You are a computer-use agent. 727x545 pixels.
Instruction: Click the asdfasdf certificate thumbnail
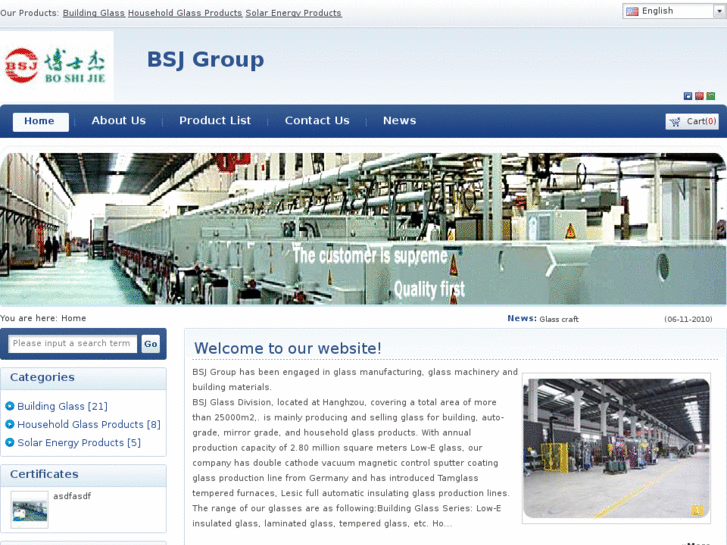pos(30,510)
